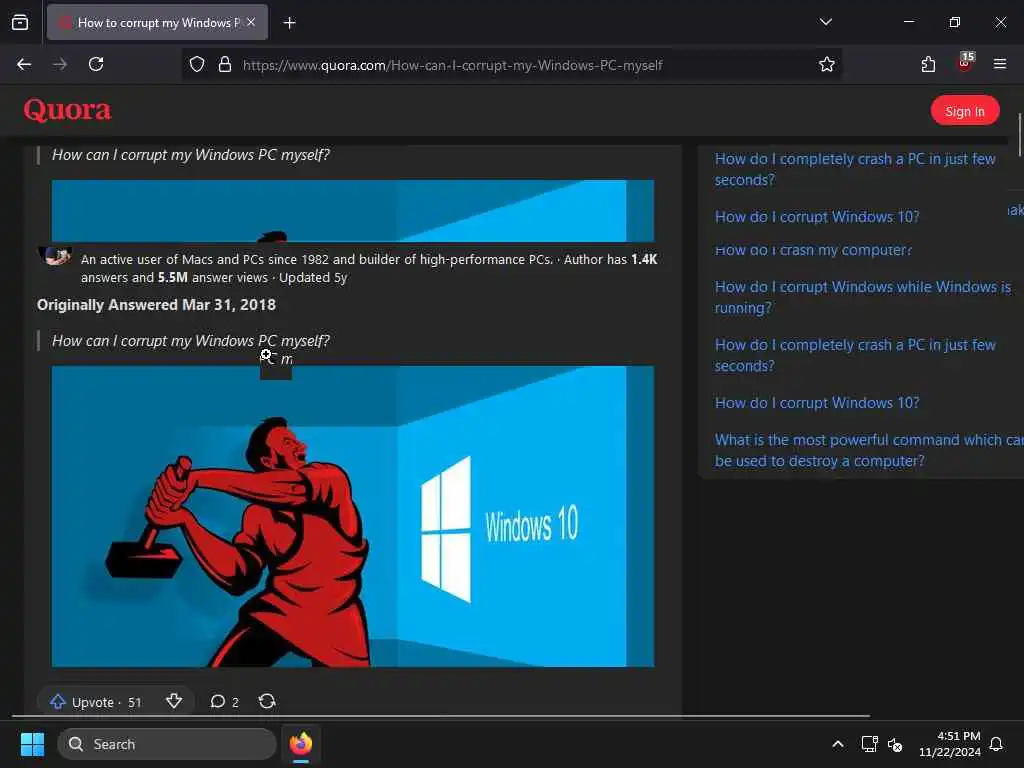Show hidden system tray icons
Screen dimensions: 1024x768
837,744
